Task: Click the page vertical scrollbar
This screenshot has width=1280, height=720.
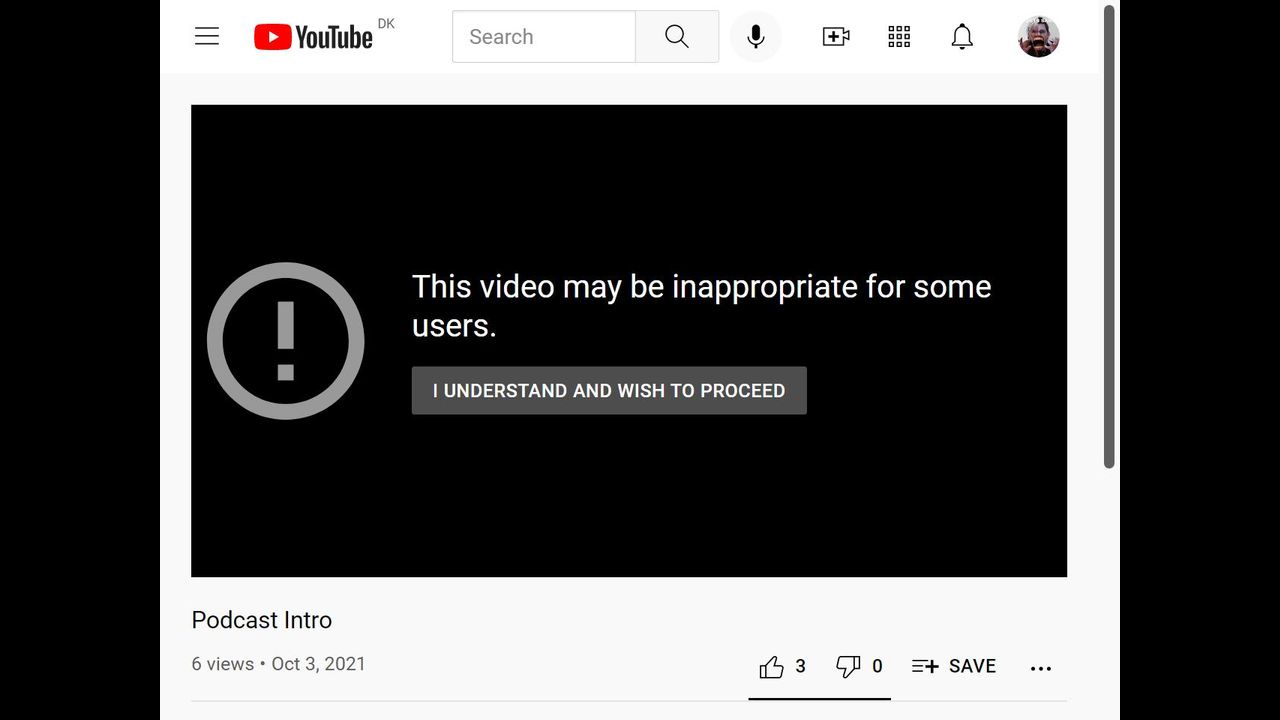Action: pyautogui.click(x=1109, y=237)
